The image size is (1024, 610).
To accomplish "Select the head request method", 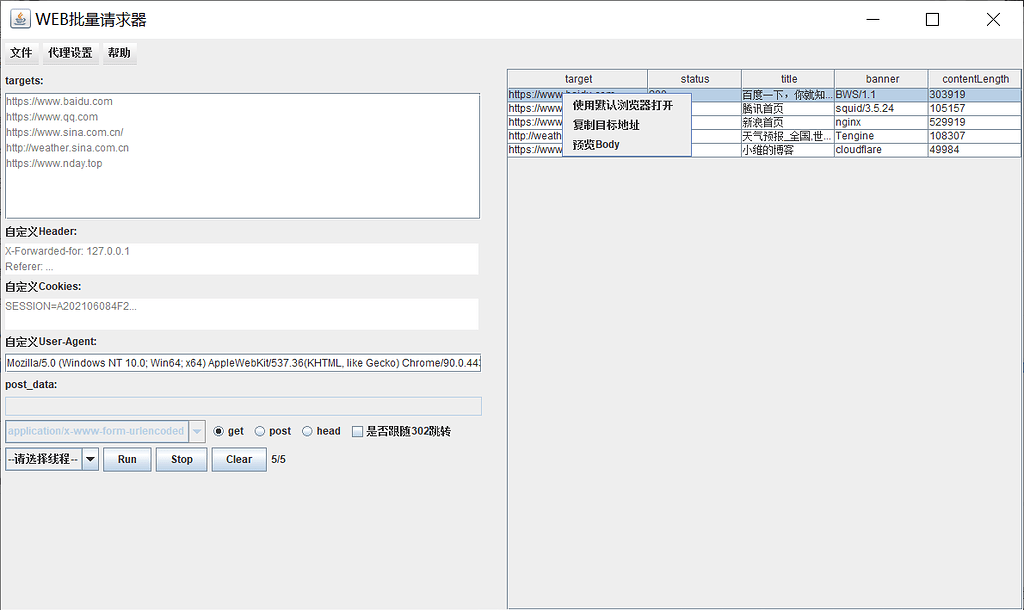I will click(307, 431).
